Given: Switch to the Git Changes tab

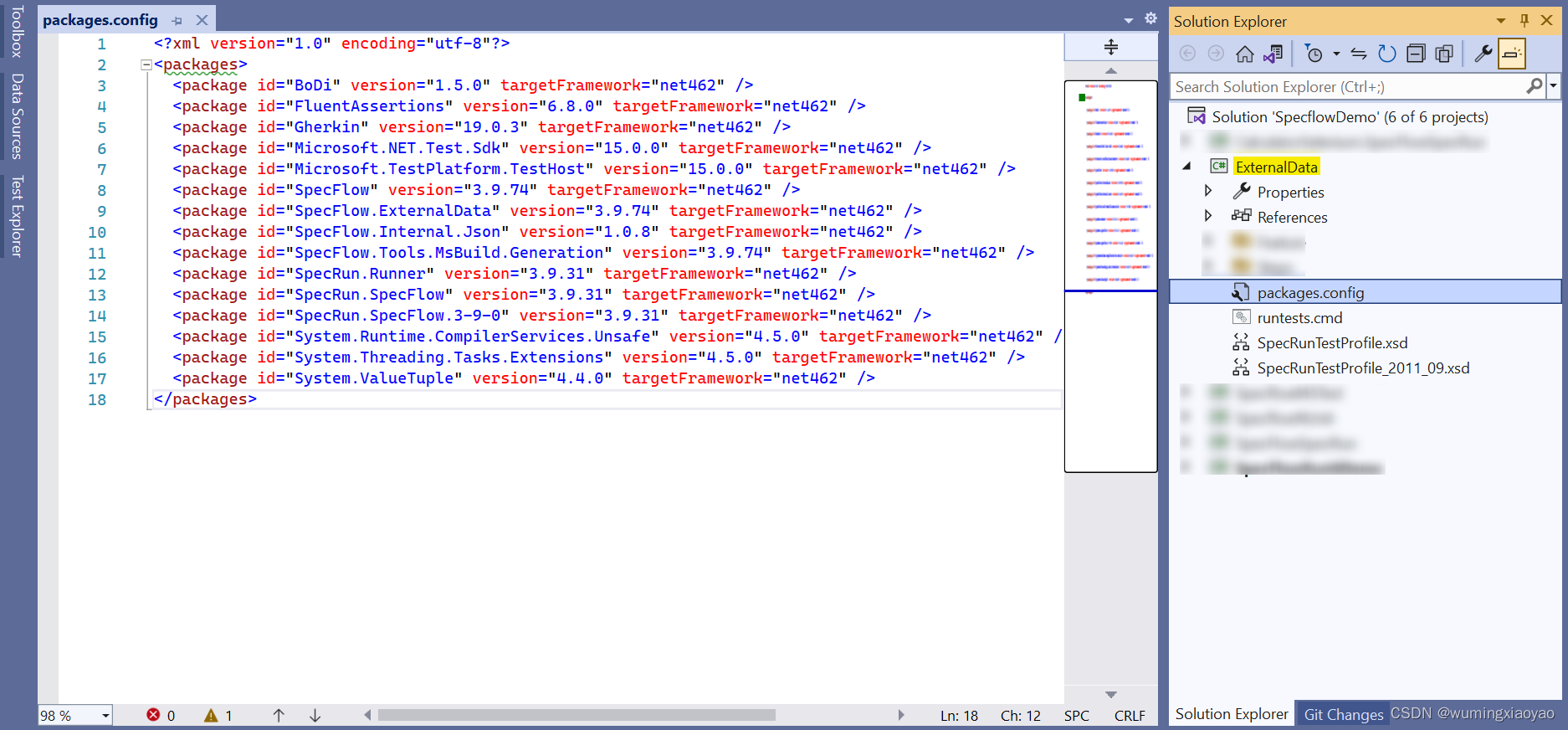Looking at the screenshot, I should (x=1343, y=714).
